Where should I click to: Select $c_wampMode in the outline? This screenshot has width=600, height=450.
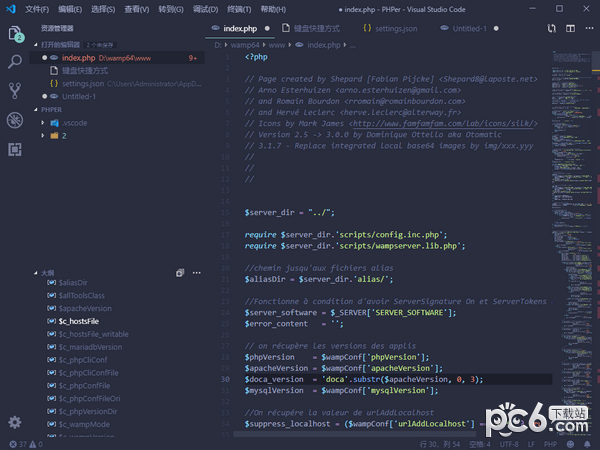coord(84,424)
